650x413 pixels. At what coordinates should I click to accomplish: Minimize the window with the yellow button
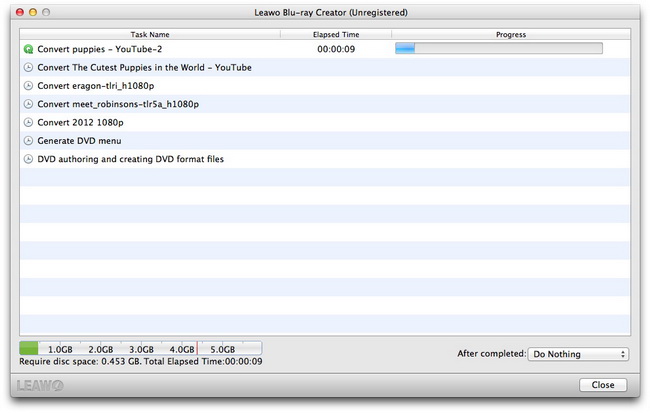33,12
